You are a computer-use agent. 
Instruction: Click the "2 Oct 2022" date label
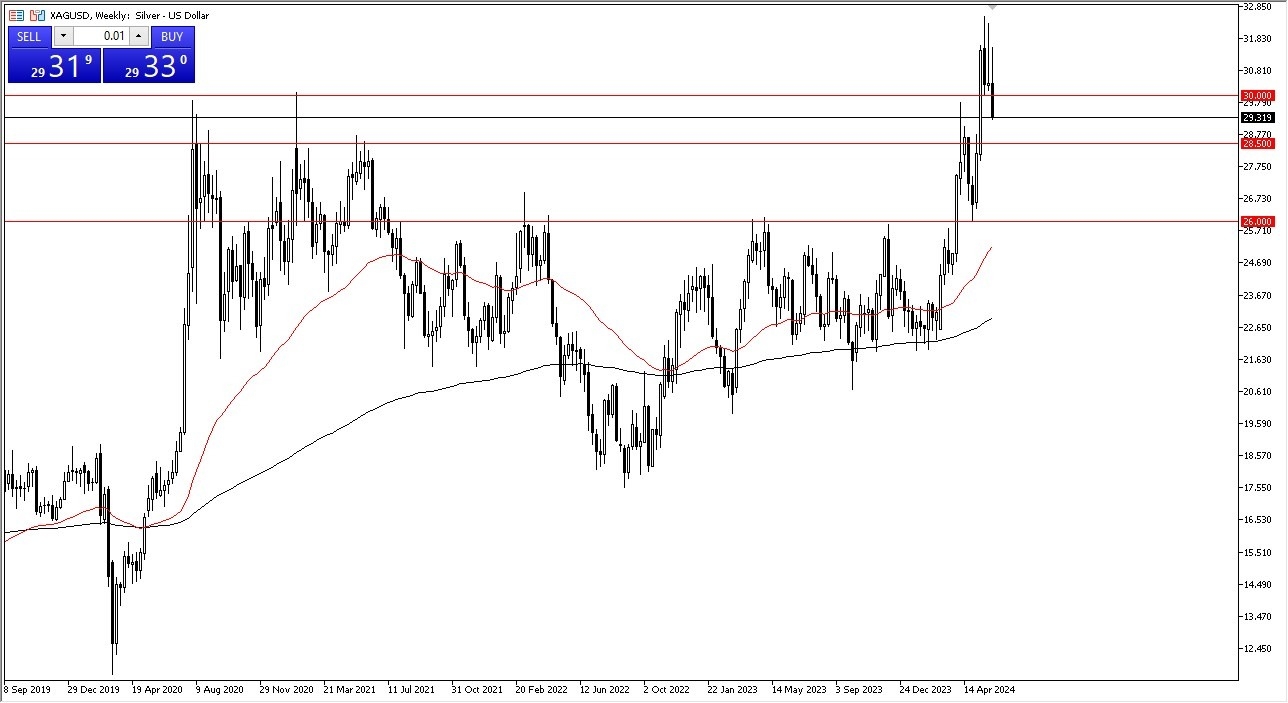tap(667, 689)
